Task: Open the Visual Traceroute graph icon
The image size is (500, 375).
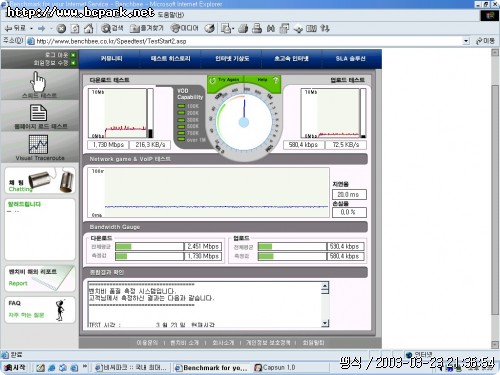Action: coord(38,144)
